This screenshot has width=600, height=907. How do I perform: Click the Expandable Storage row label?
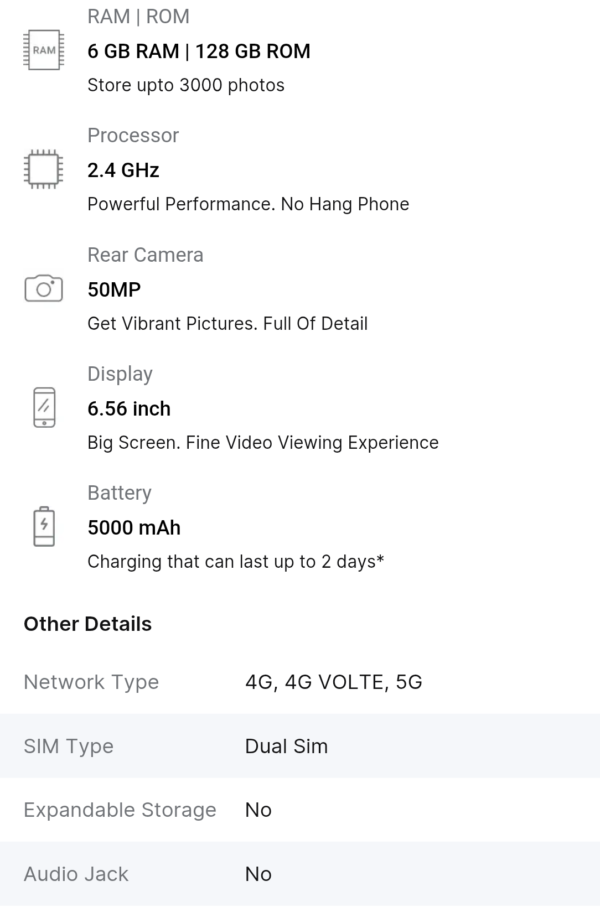[x=120, y=810]
